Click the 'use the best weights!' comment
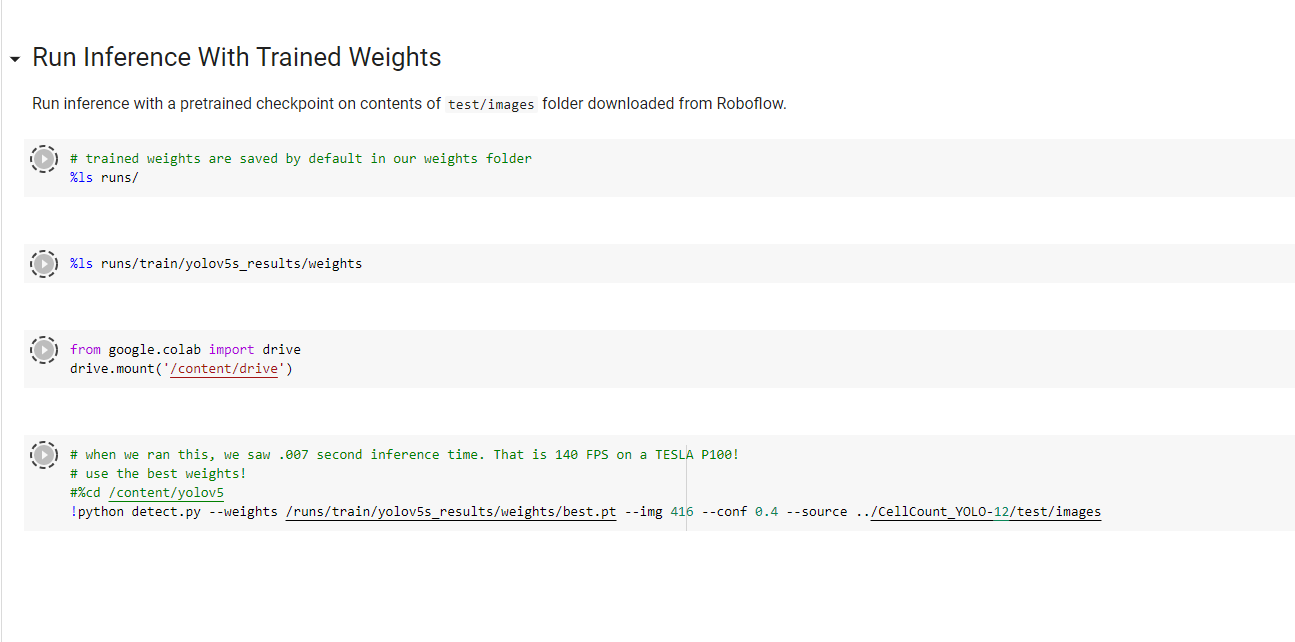Image resolution: width=1295 pixels, height=642 pixels. pos(158,474)
